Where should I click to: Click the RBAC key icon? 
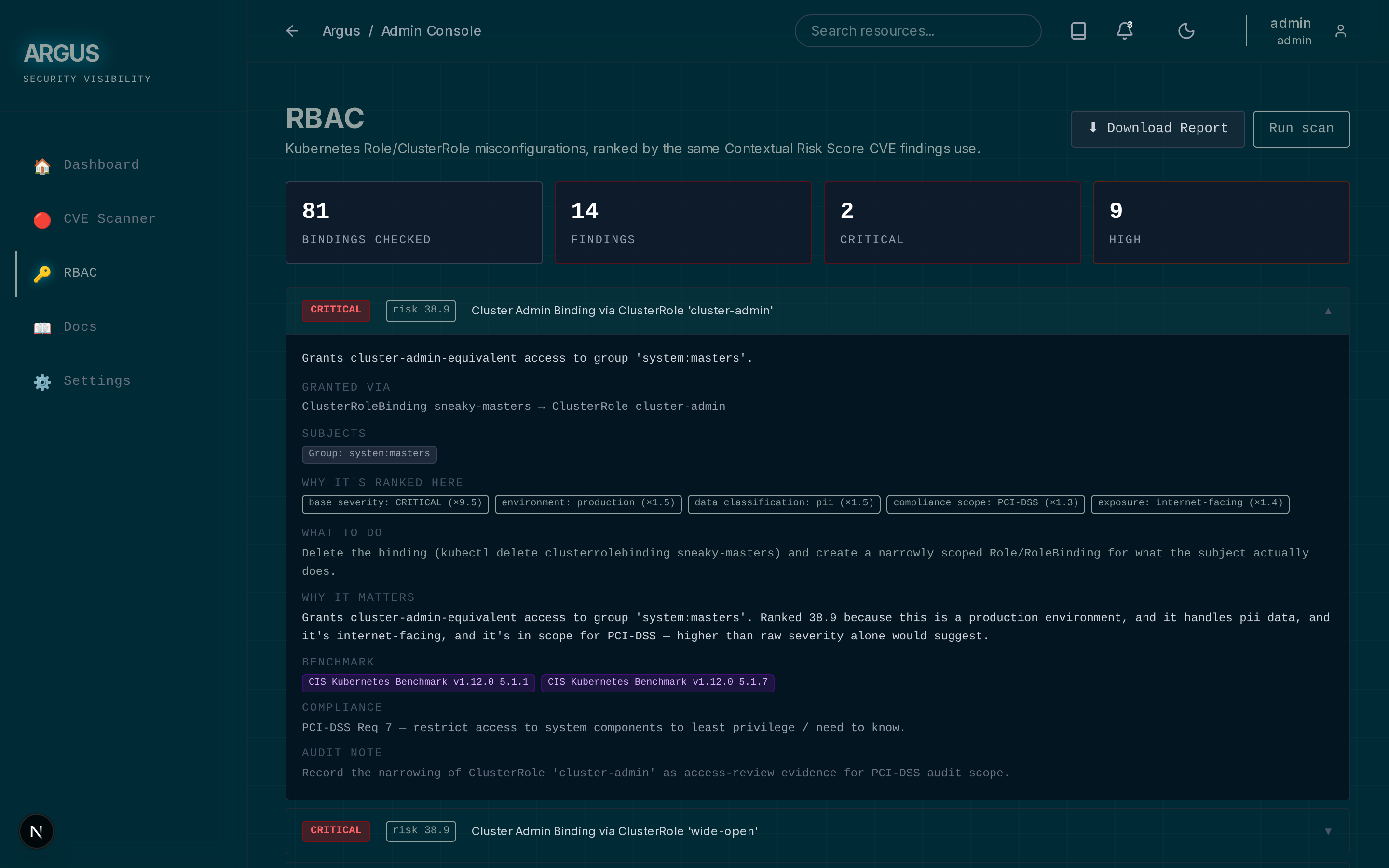(42, 274)
